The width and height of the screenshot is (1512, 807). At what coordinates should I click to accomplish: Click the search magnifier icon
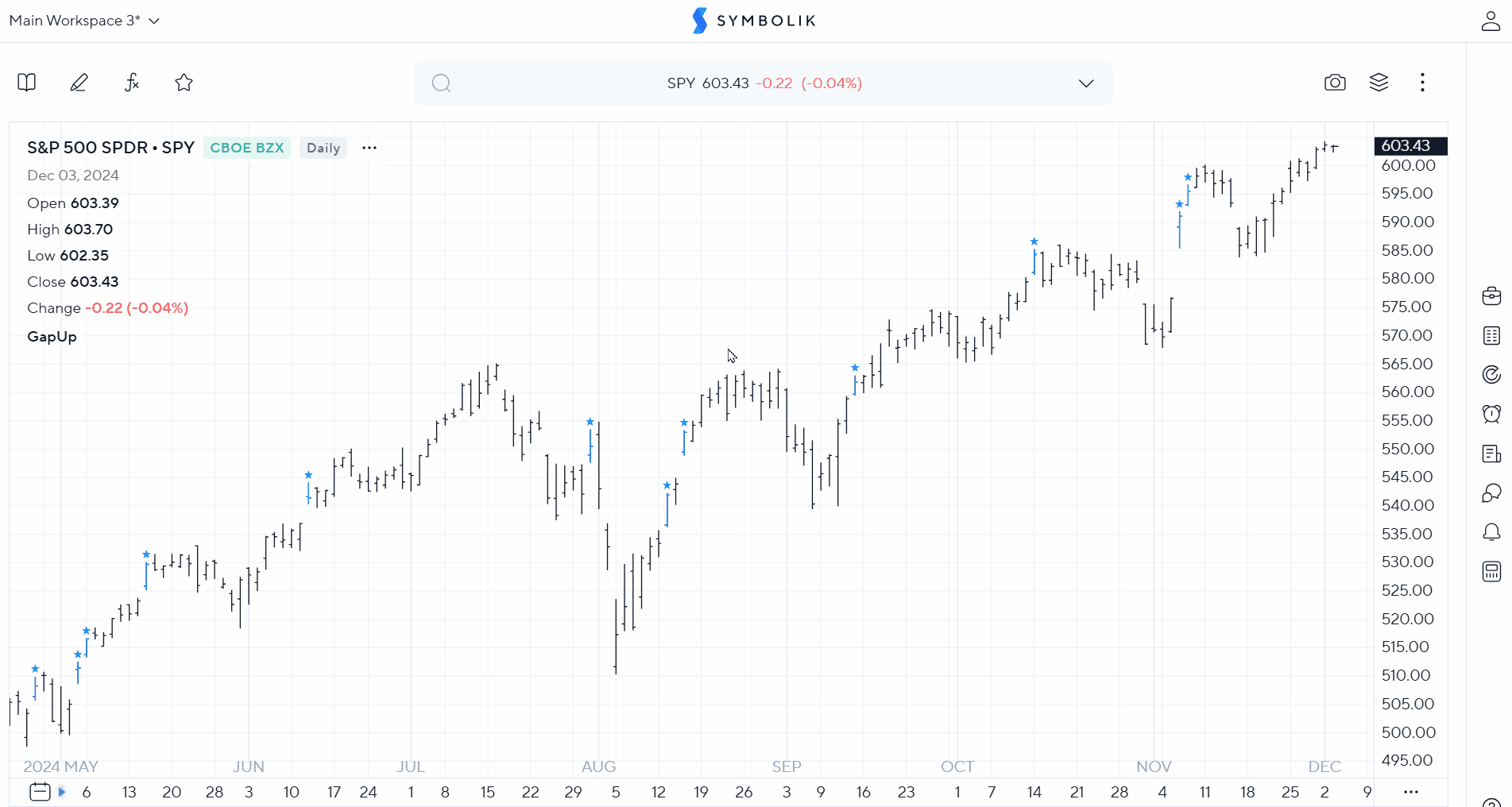click(442, 83)
